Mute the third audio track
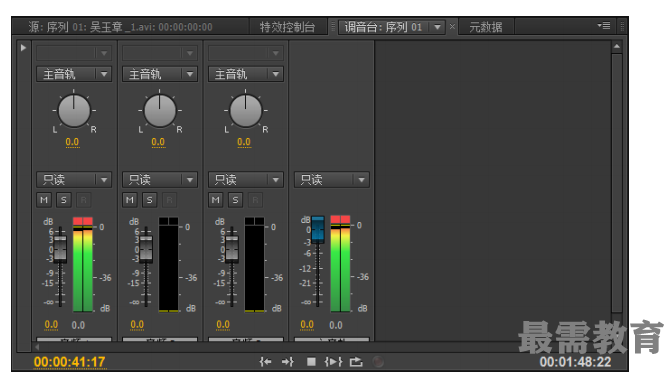Screen dimensions: 670x377 point(215,200)
